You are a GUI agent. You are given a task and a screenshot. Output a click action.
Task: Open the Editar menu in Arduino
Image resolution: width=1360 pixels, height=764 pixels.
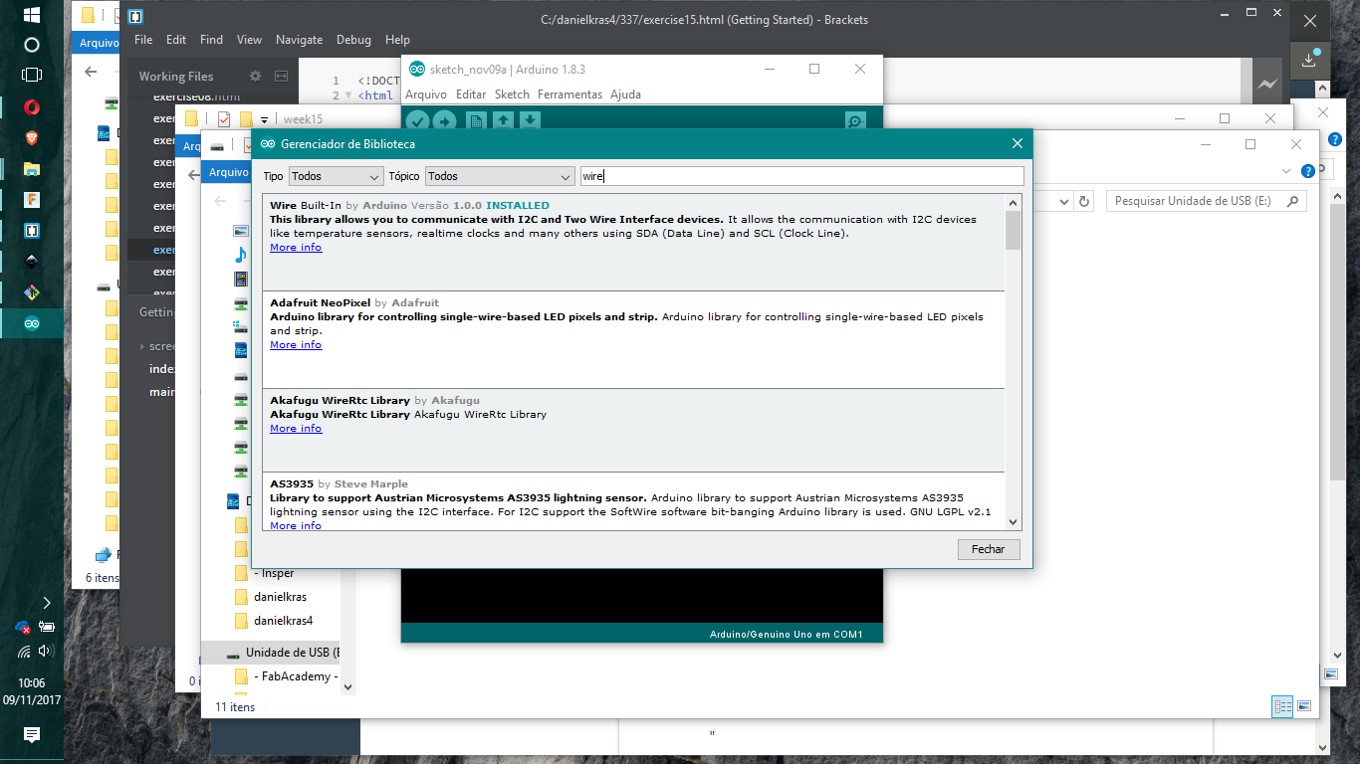pyautogui.click(x=470, y=94)
